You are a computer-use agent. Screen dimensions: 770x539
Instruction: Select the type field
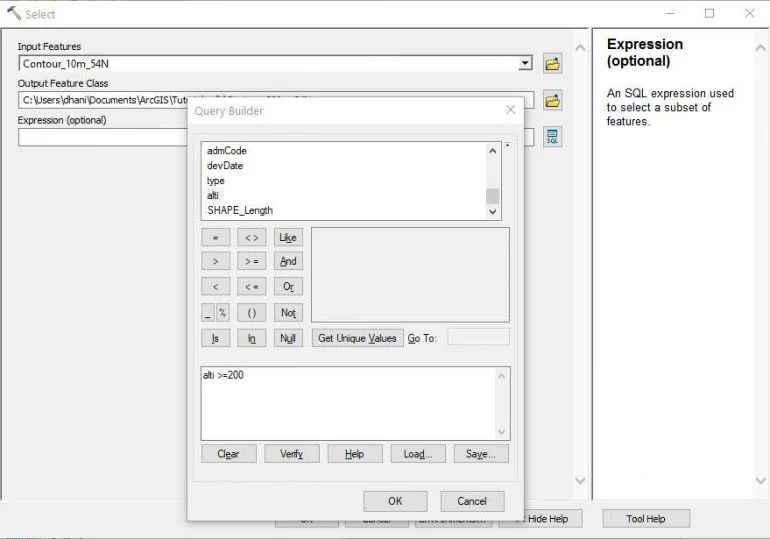216,181
